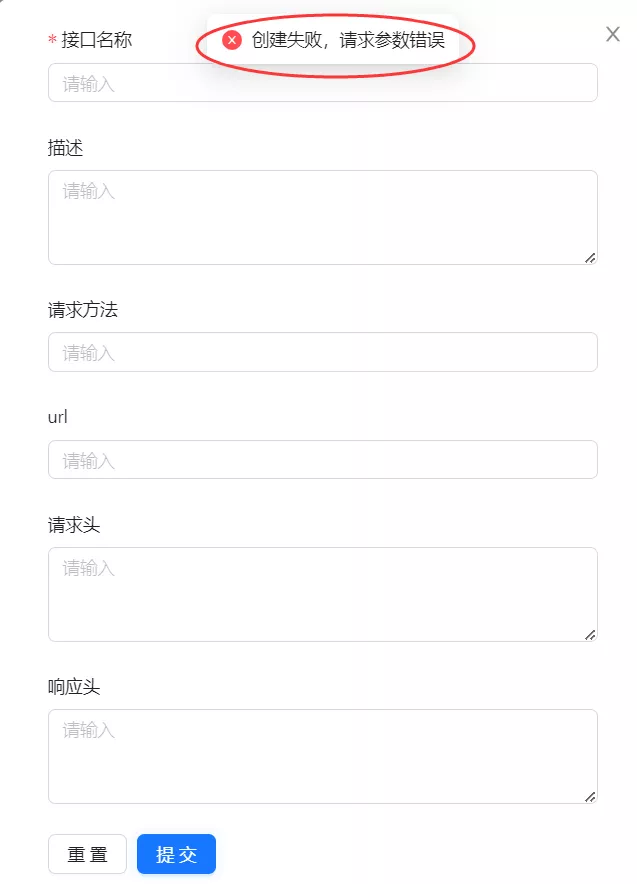The width and height of the screenshot is (637, 884).
Task: Submit the form with 提交
Action: 176,854
